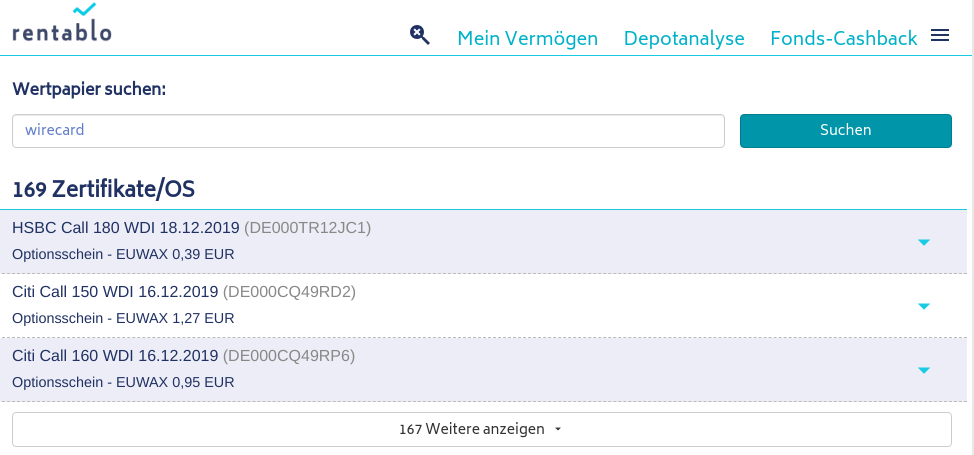The height and width of the screenshot is (455, 974).
Task: Click the 169 Zertifikate/OS heading
Action: click(x=103, y=188)
